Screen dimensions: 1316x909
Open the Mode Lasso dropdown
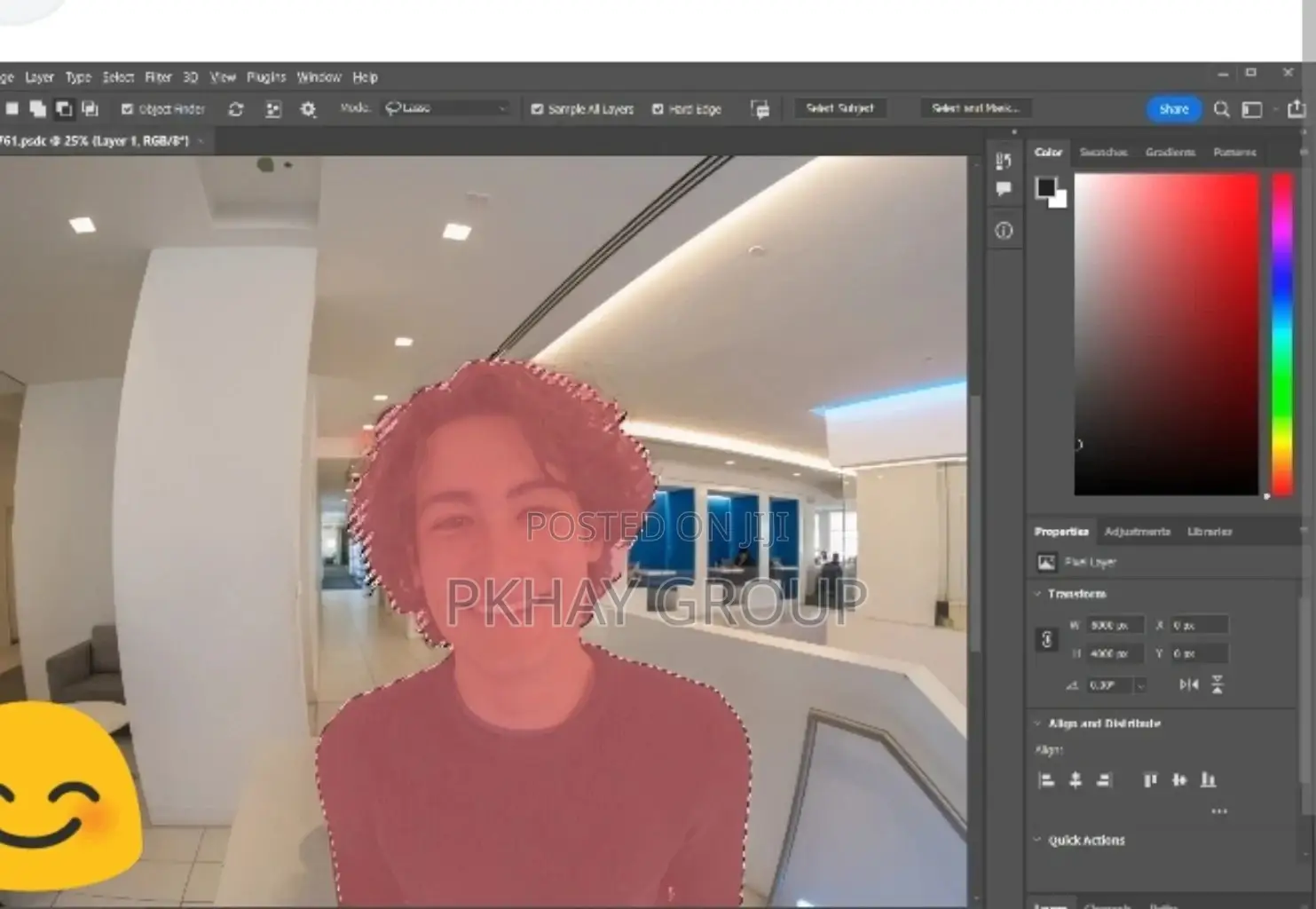445,108
